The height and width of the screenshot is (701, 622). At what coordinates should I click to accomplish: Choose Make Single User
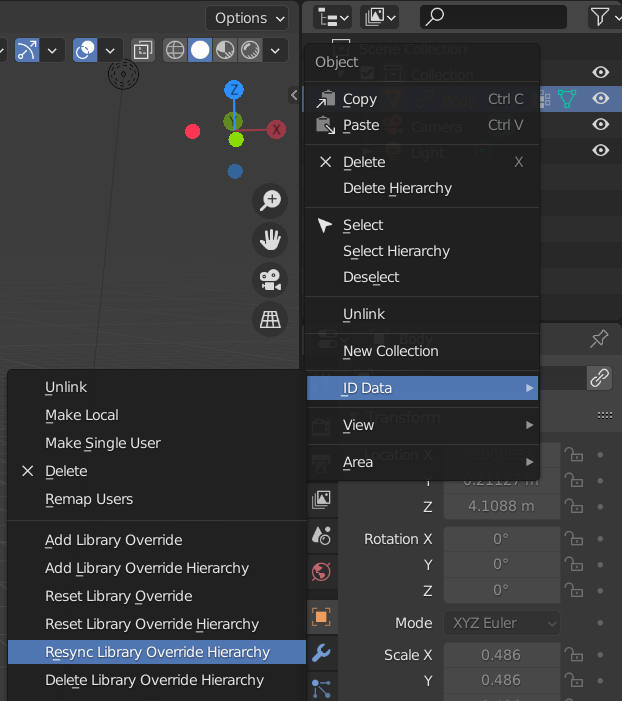[x=157, y=443]
